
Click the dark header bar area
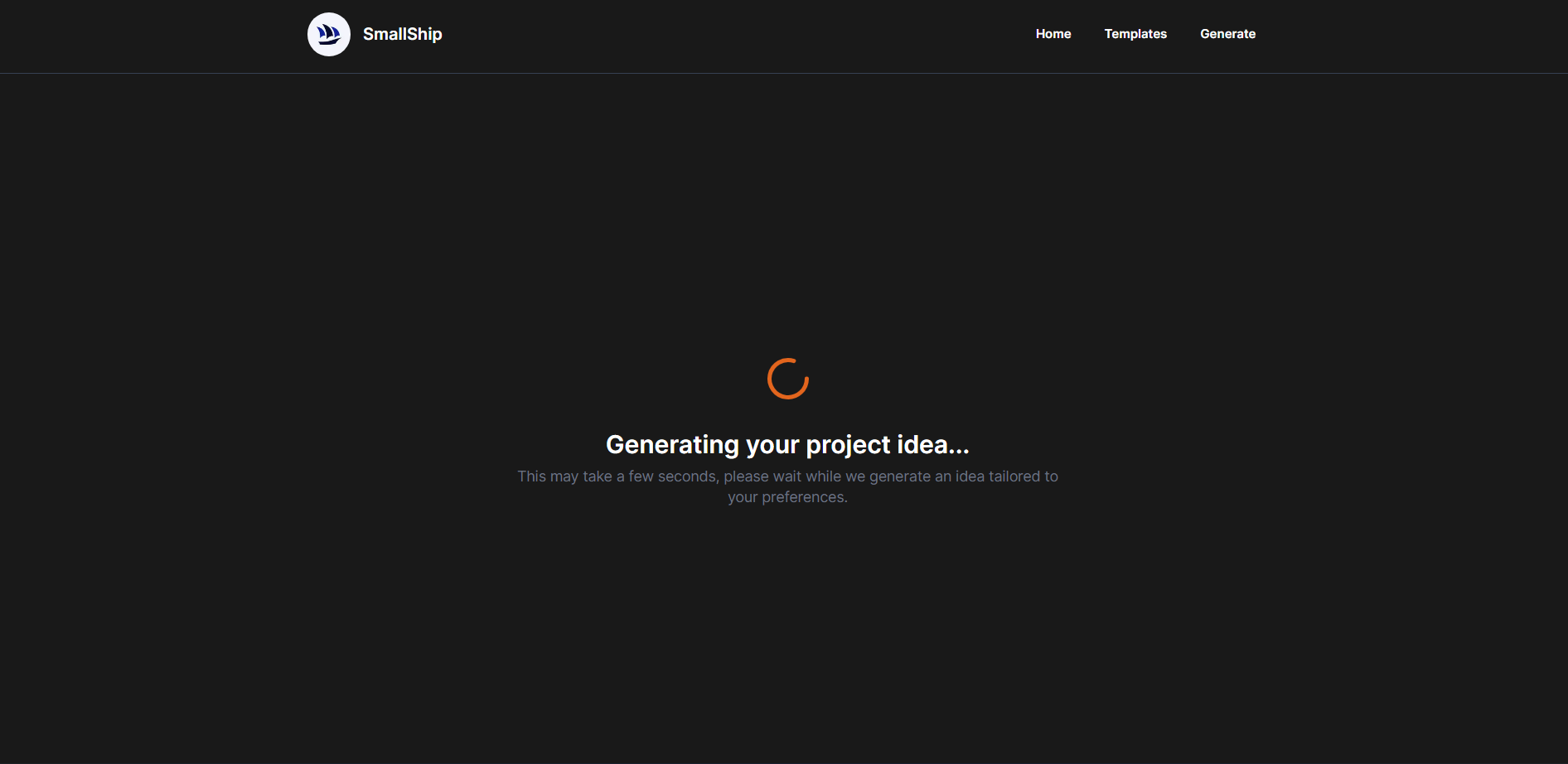(704, 35)
